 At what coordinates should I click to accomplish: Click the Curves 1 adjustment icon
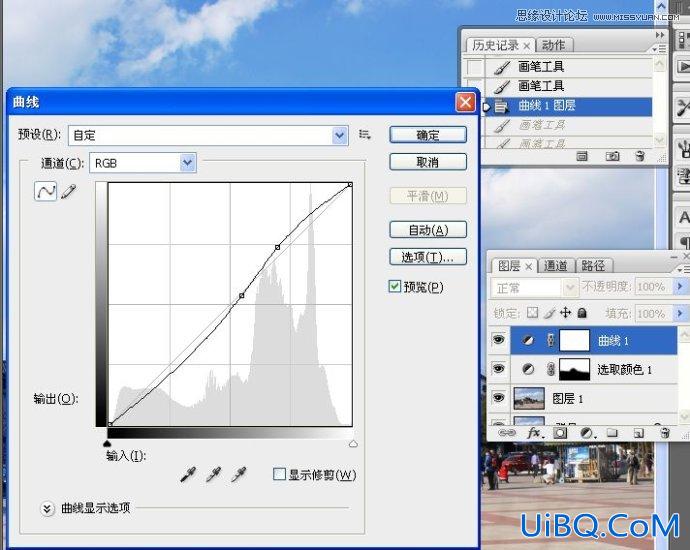[x=528, y=340]
